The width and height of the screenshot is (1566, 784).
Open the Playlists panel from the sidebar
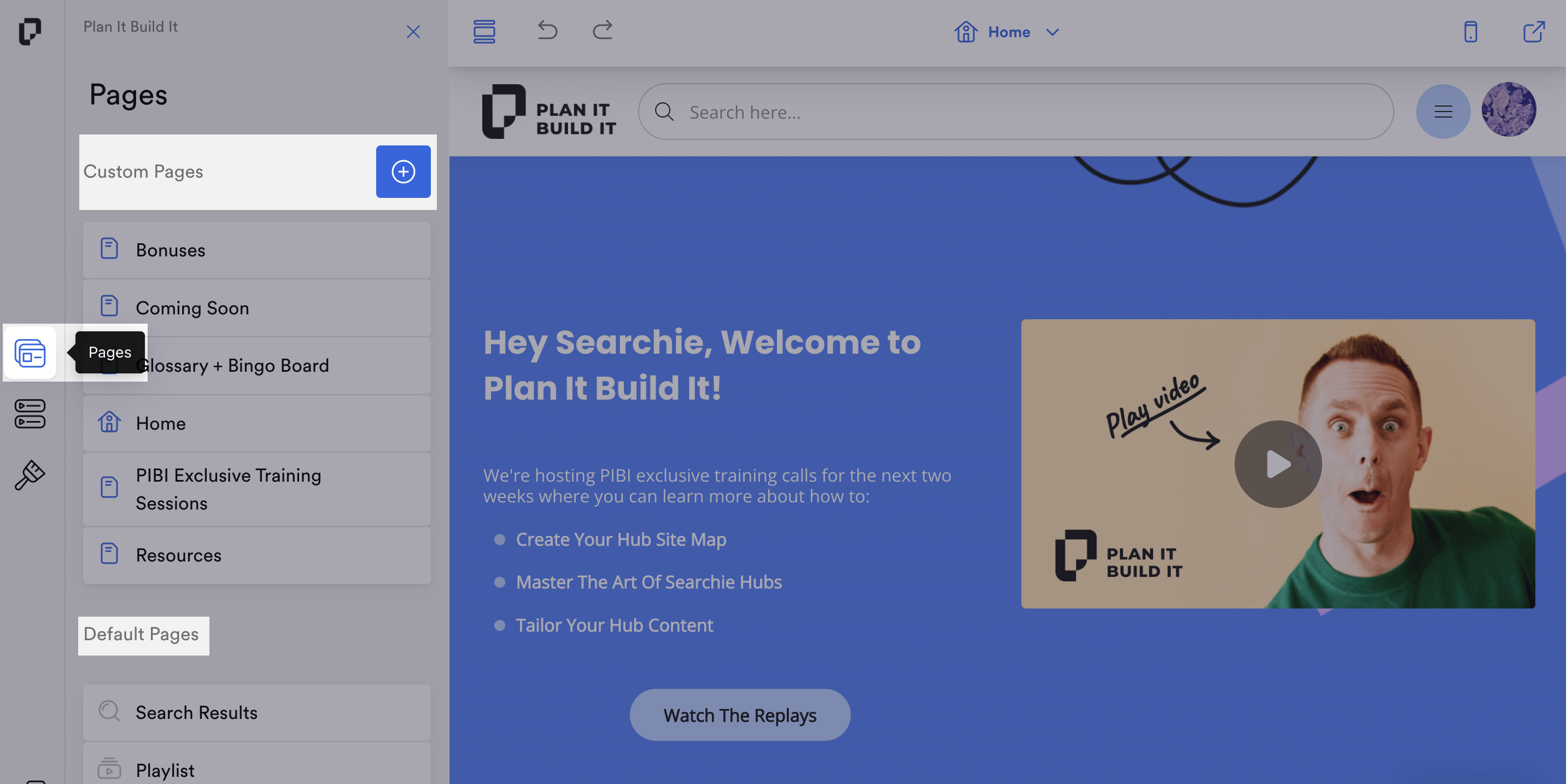click(x=28, y=414)
